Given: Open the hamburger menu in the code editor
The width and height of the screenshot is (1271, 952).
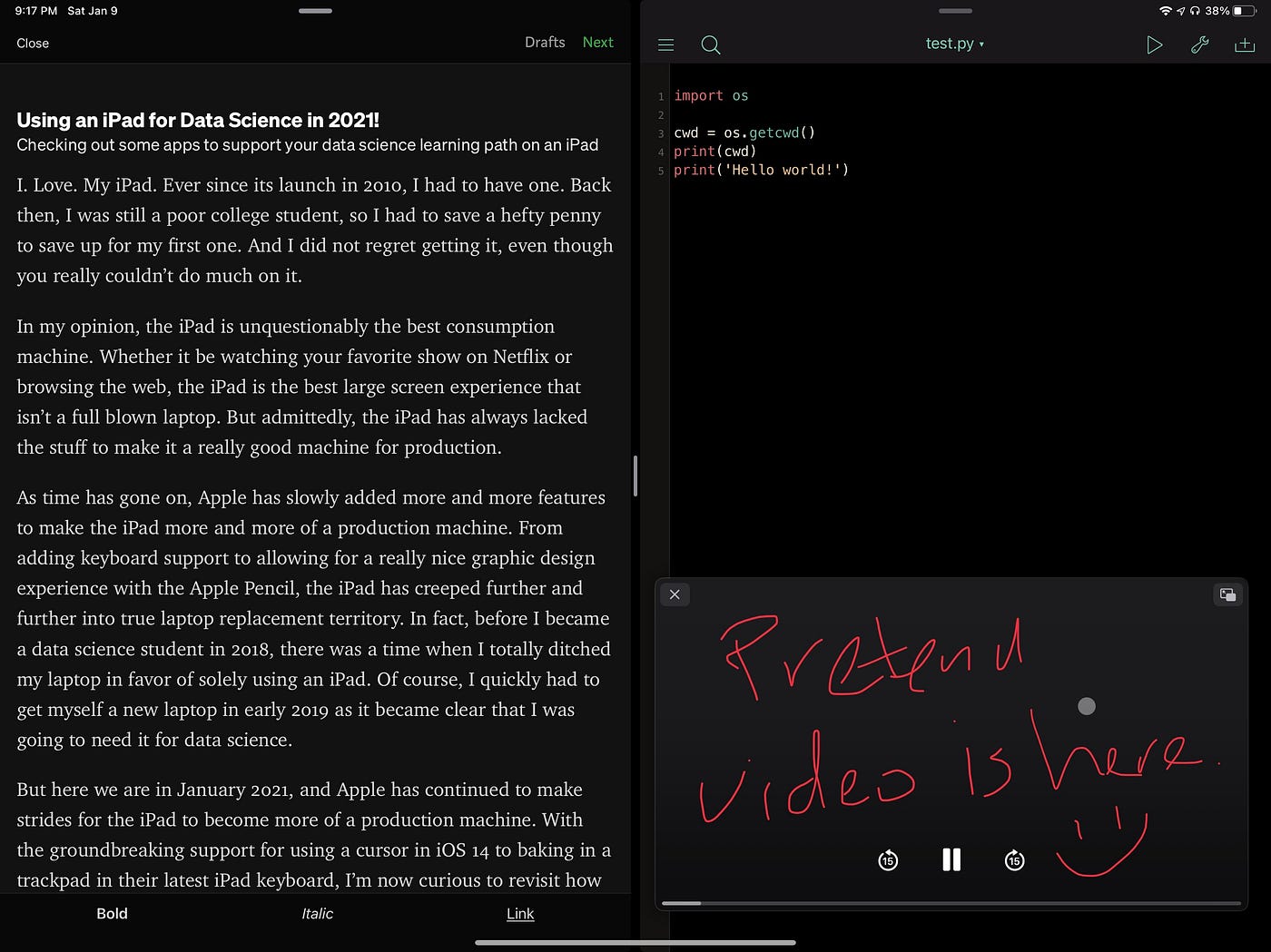Looking at the screenshot, I should tap(665, 44).
